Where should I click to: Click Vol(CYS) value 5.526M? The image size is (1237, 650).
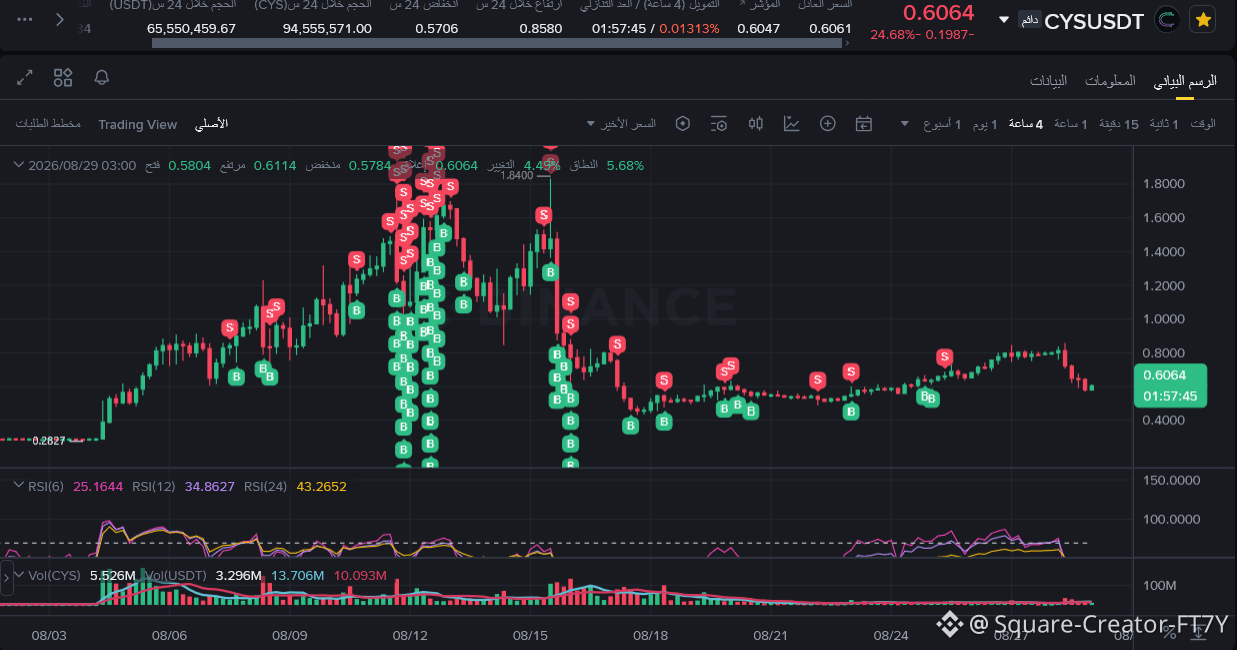112,576
